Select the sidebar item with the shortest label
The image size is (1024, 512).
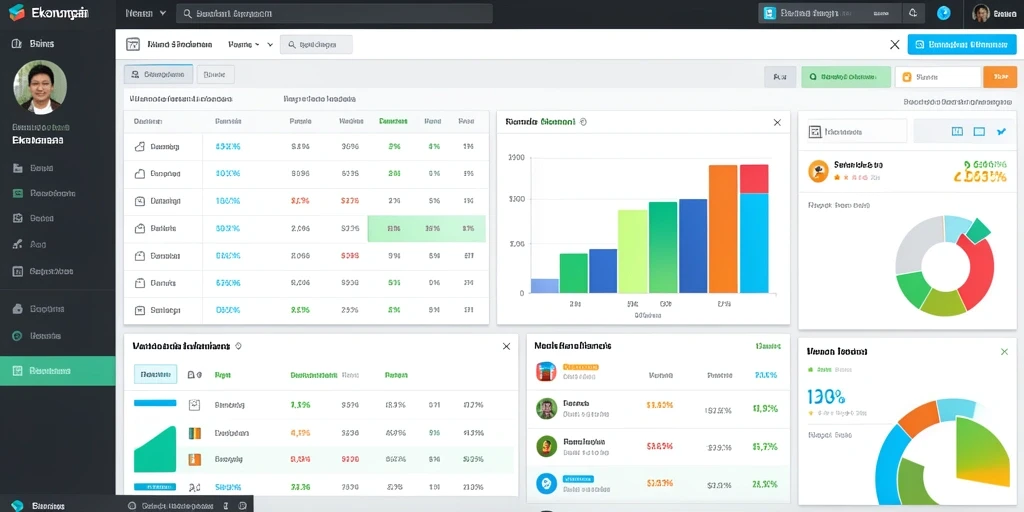(x=30, y=245)
